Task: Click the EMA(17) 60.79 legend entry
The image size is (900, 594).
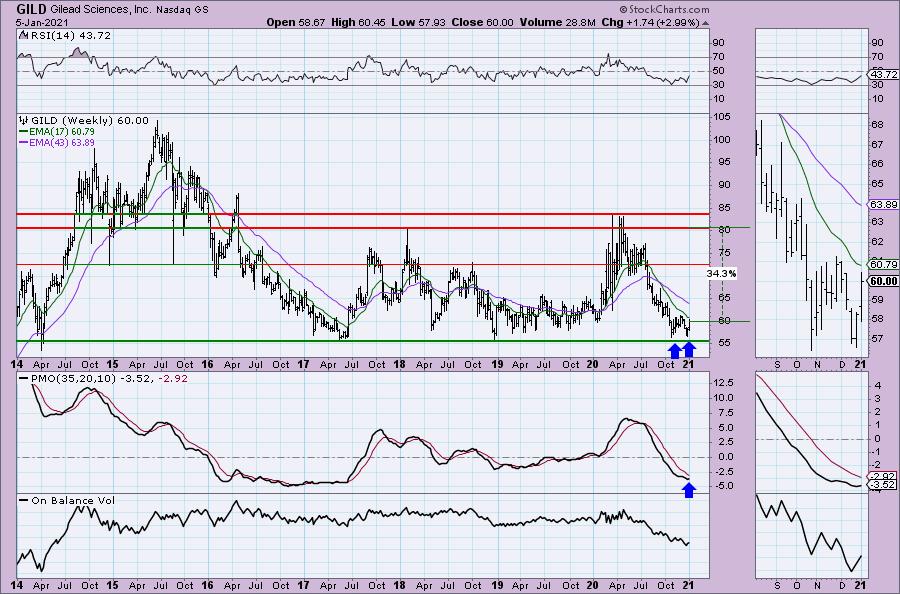Action: (x=63, y=131)
